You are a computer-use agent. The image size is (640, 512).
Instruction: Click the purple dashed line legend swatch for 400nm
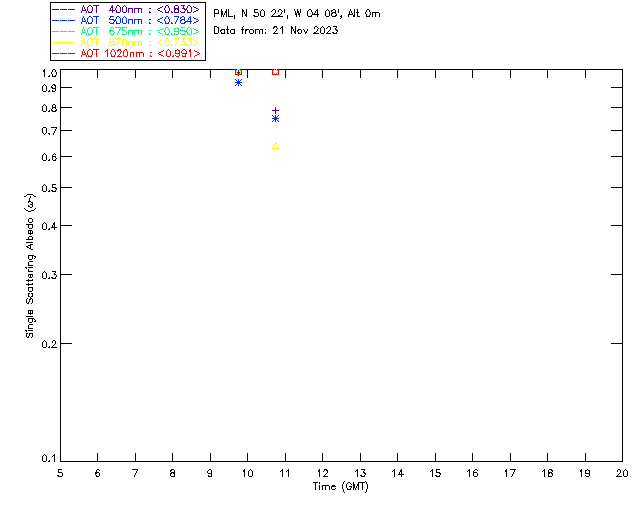tap(63, 9)
